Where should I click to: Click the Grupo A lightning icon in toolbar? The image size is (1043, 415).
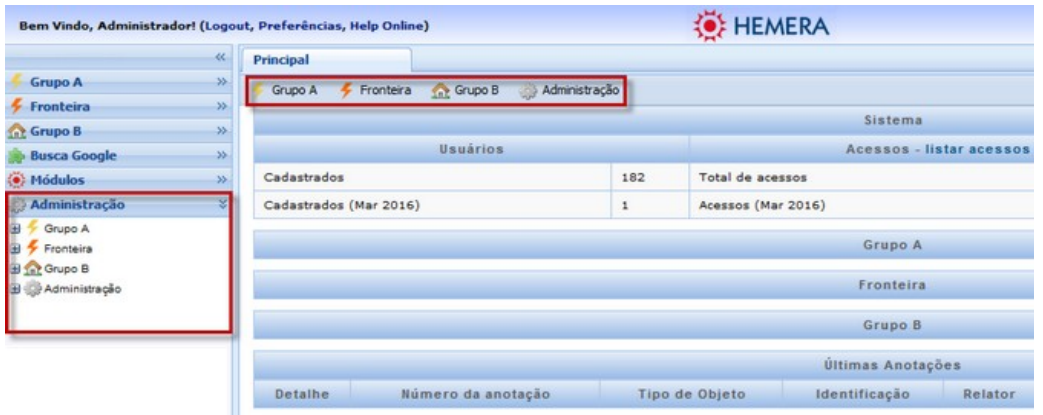[257, 90]
